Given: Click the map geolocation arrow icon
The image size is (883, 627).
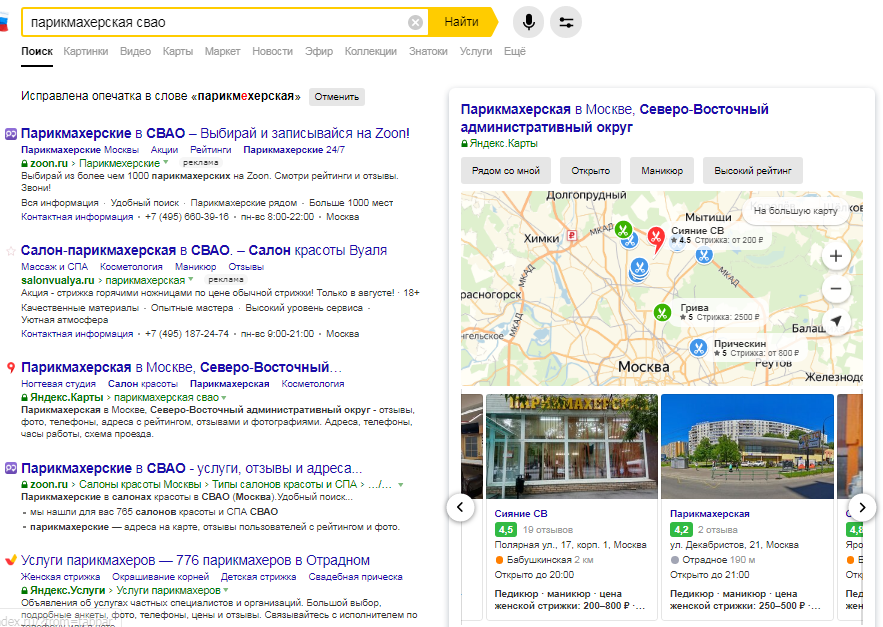Looking at the screenshot, I should coord(836,322).
